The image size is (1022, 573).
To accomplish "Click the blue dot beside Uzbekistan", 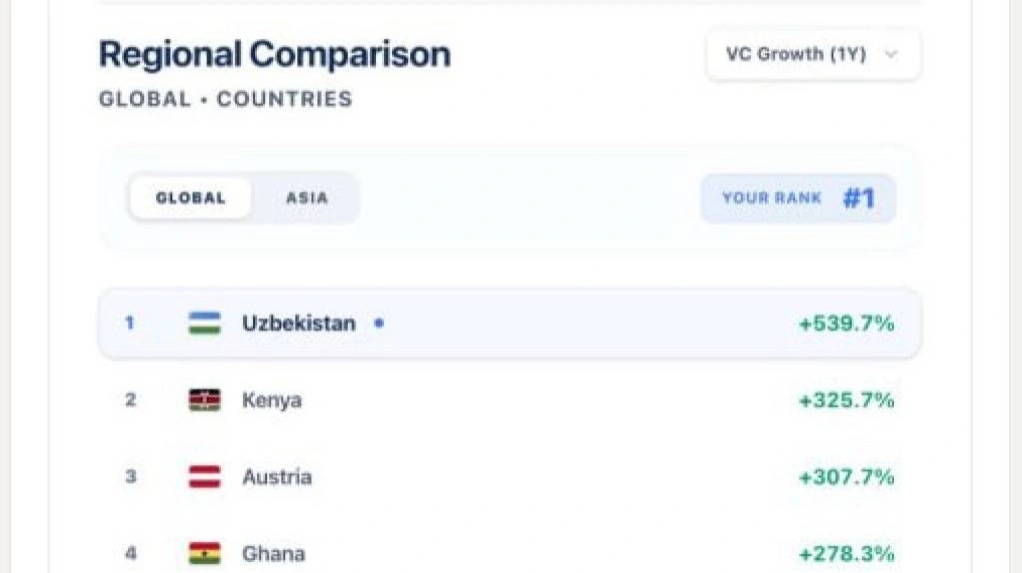I will click(x=379, y=323).
